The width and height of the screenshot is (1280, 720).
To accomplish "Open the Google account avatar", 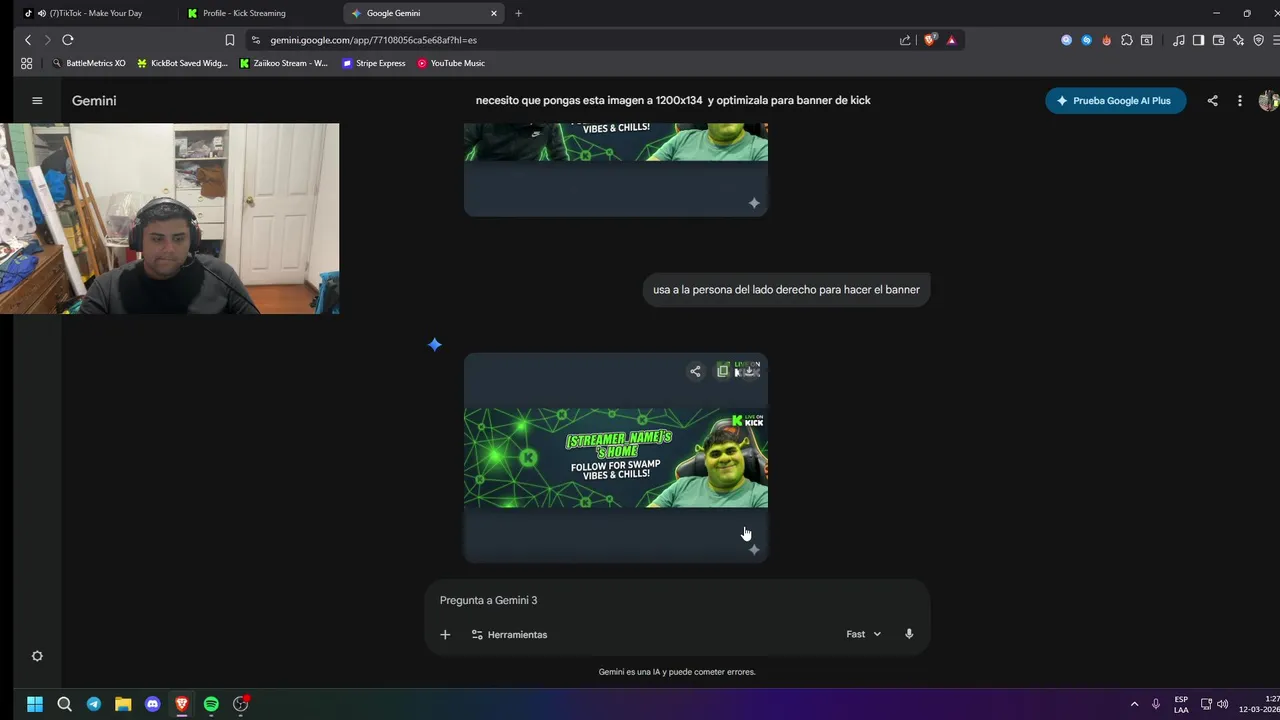I will [1269, 101].
